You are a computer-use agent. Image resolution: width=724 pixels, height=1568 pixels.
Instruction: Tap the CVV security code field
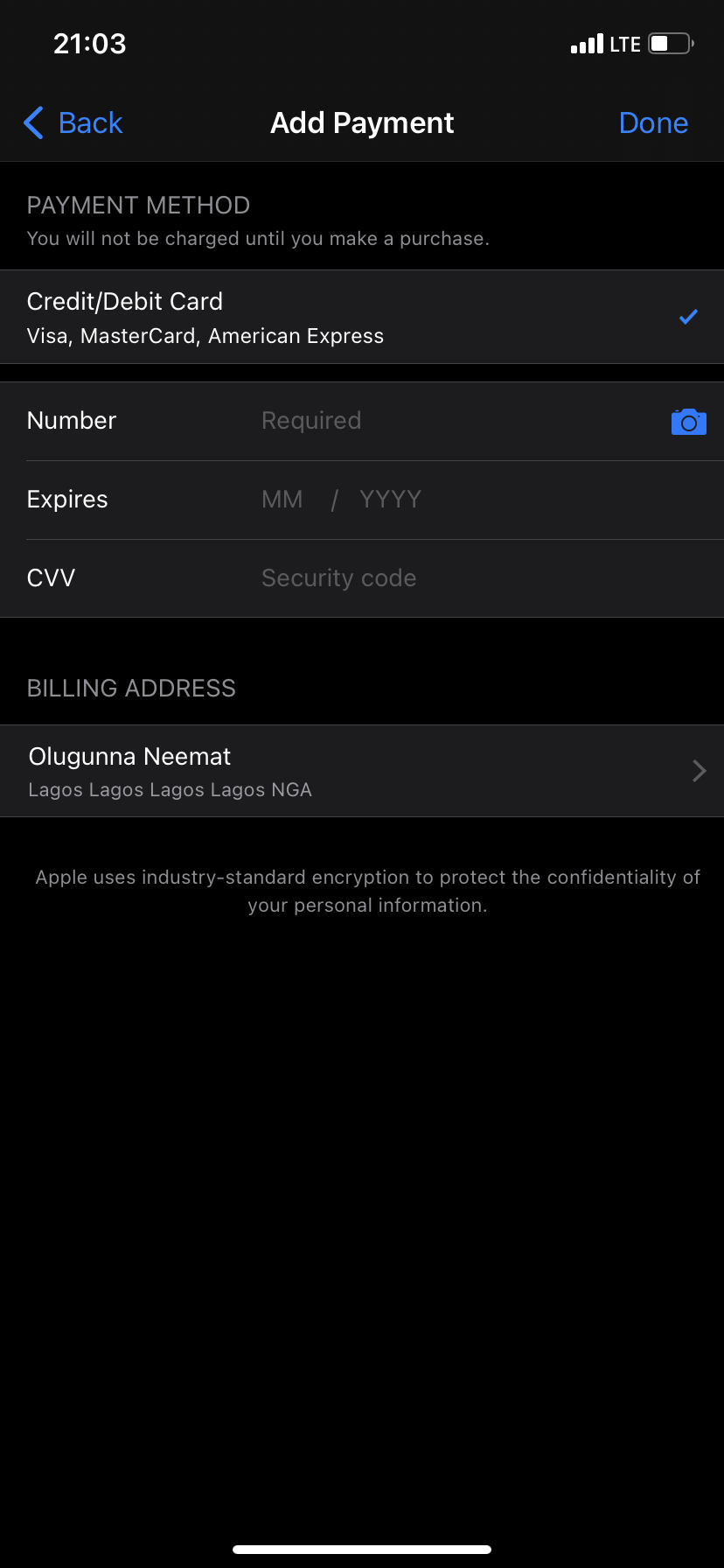pos(338,577)
